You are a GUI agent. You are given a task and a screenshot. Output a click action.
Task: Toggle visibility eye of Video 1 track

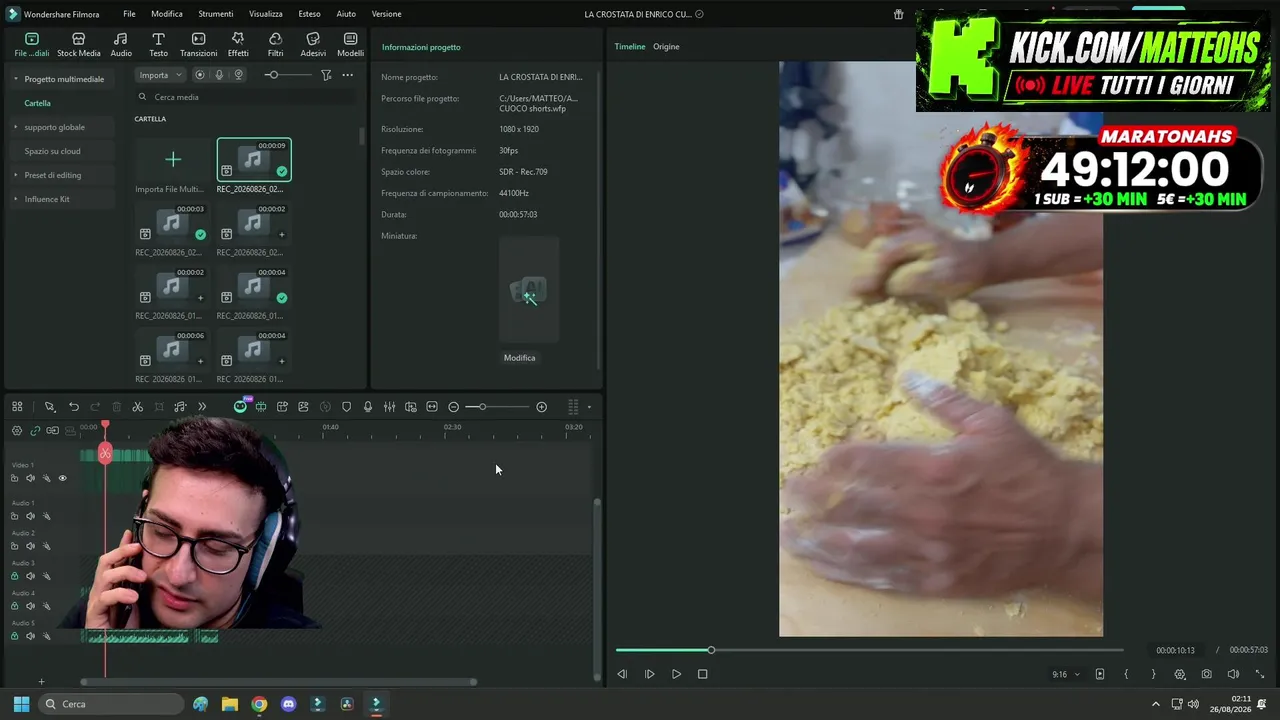[62, 478]
